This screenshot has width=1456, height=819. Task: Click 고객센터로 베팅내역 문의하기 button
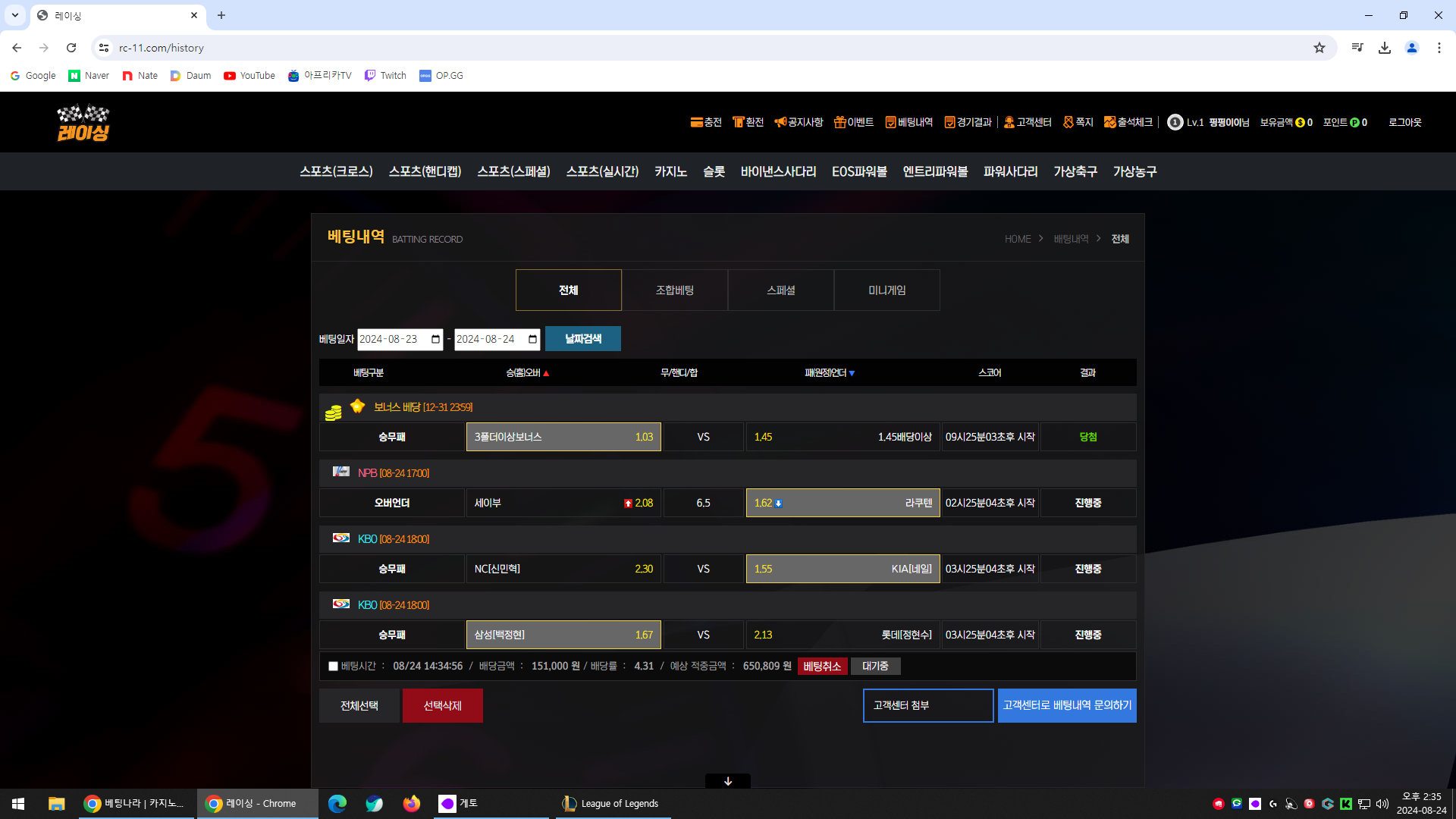tap(1067, 706)
